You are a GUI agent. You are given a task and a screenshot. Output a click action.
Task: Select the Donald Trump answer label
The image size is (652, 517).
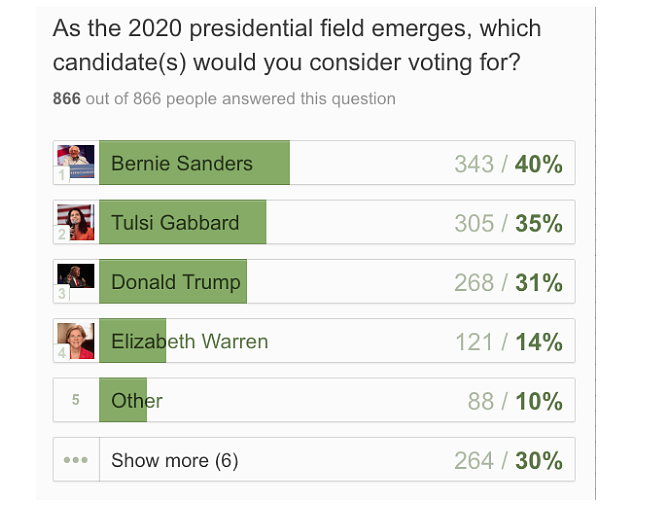click(x=176, y=282)
